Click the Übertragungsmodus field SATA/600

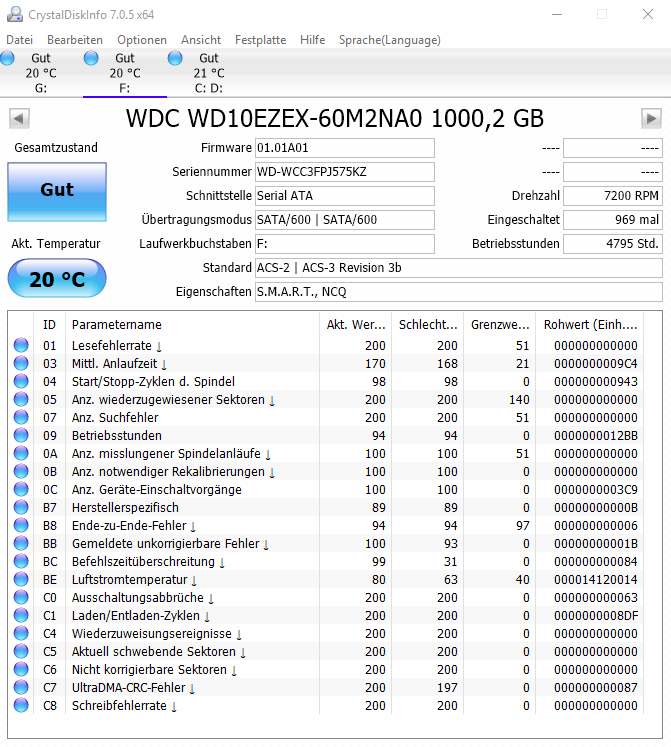(345, 220)
